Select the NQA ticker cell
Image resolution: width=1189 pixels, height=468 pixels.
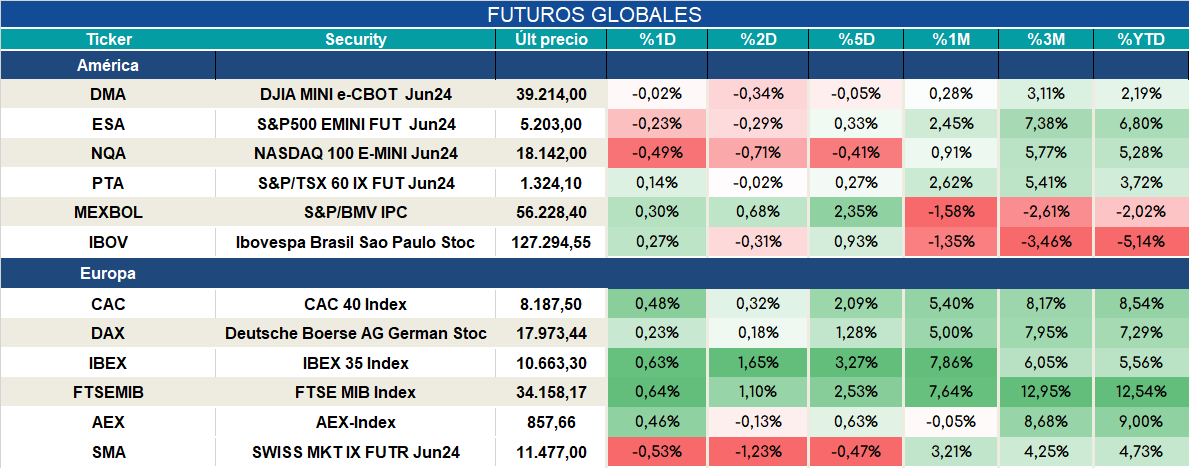click(x=108, y=153)
